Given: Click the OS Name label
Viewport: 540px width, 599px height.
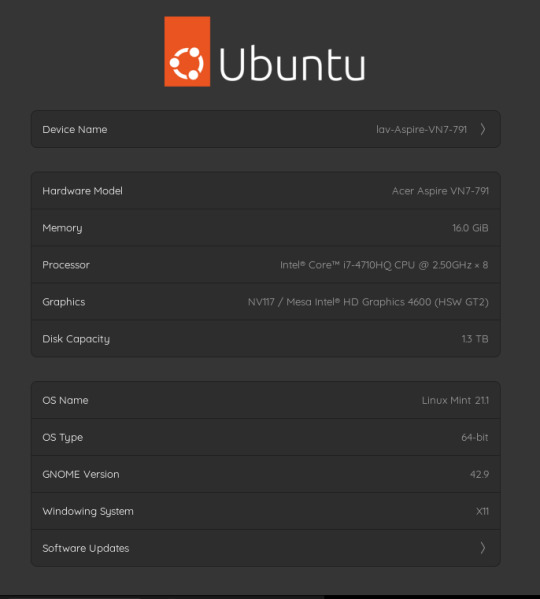Looking at the screenshot, I should click(65, 400).
